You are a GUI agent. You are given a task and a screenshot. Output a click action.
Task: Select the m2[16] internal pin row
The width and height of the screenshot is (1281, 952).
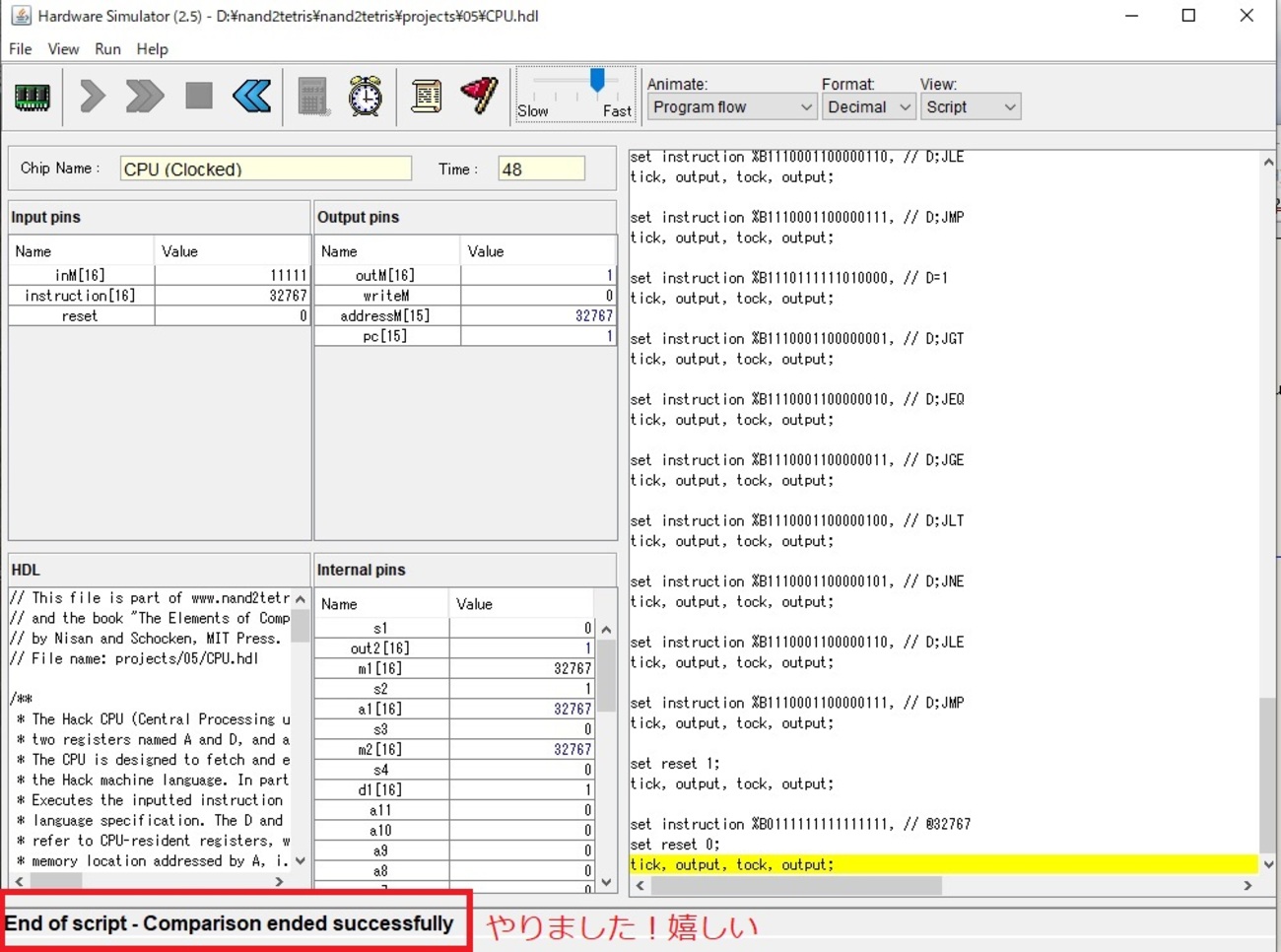(x=454, y=749)
